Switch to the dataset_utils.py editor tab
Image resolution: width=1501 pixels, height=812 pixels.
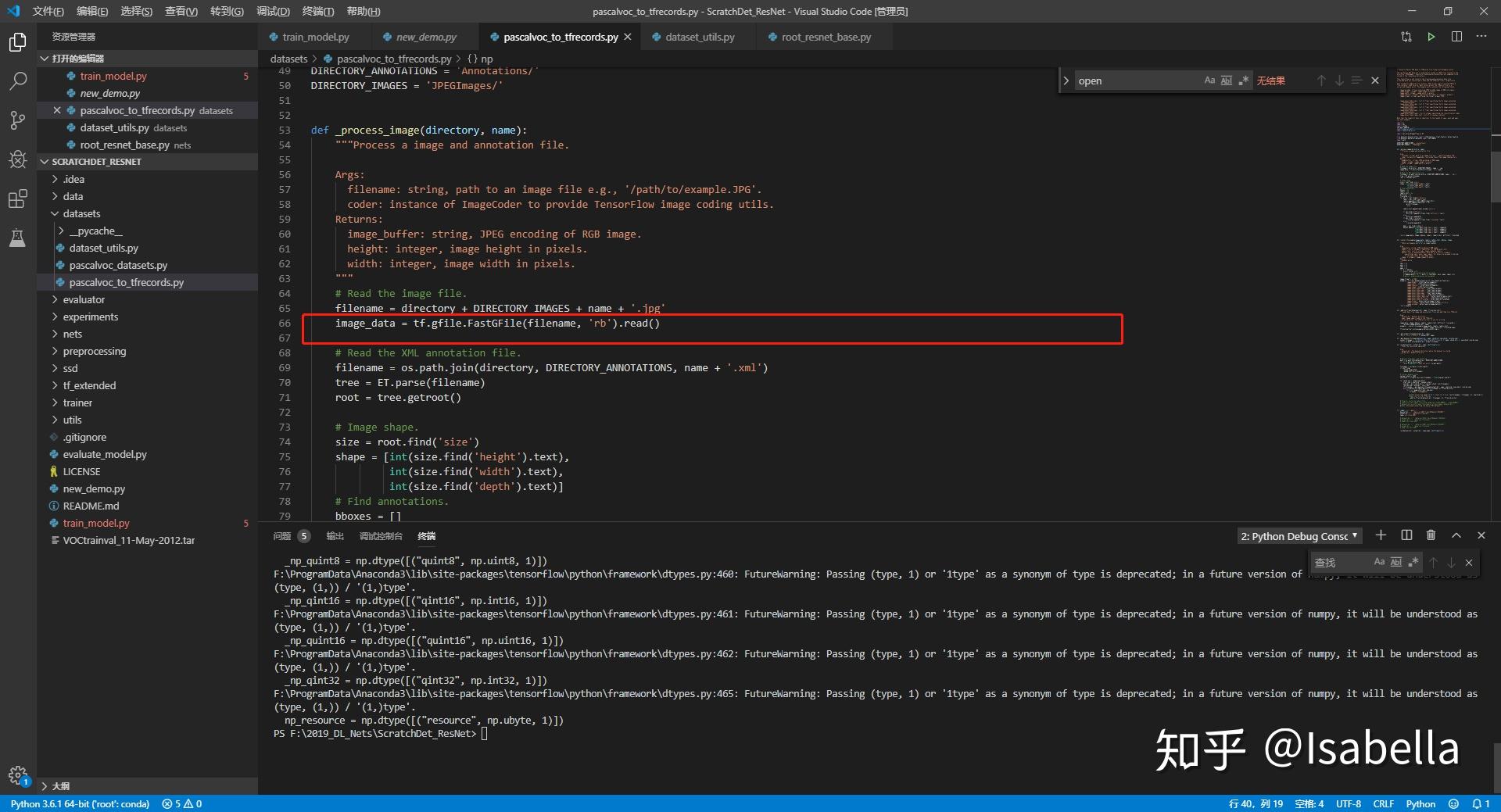(x=699, y=37)
